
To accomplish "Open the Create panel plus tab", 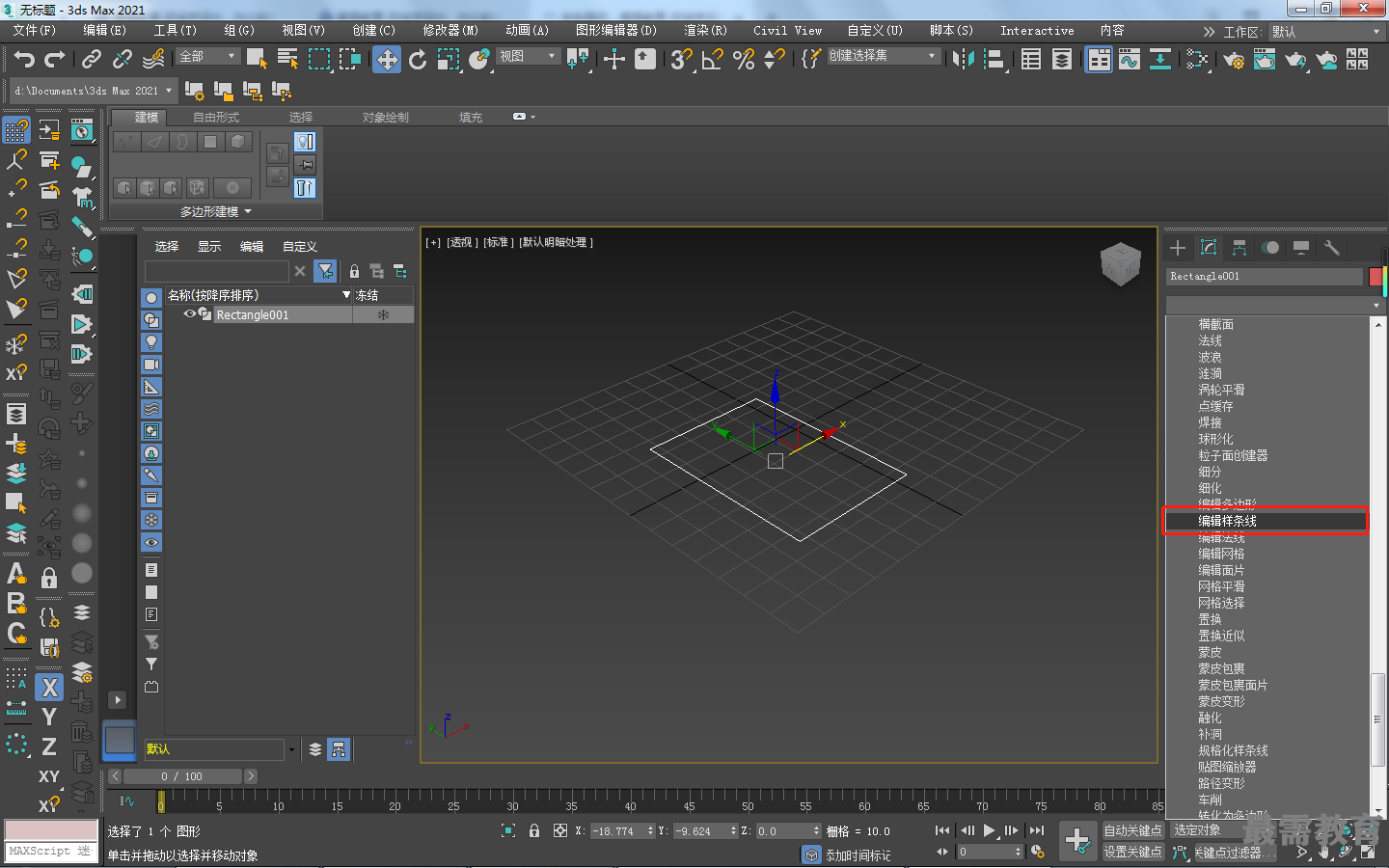I will point(1178,248).
